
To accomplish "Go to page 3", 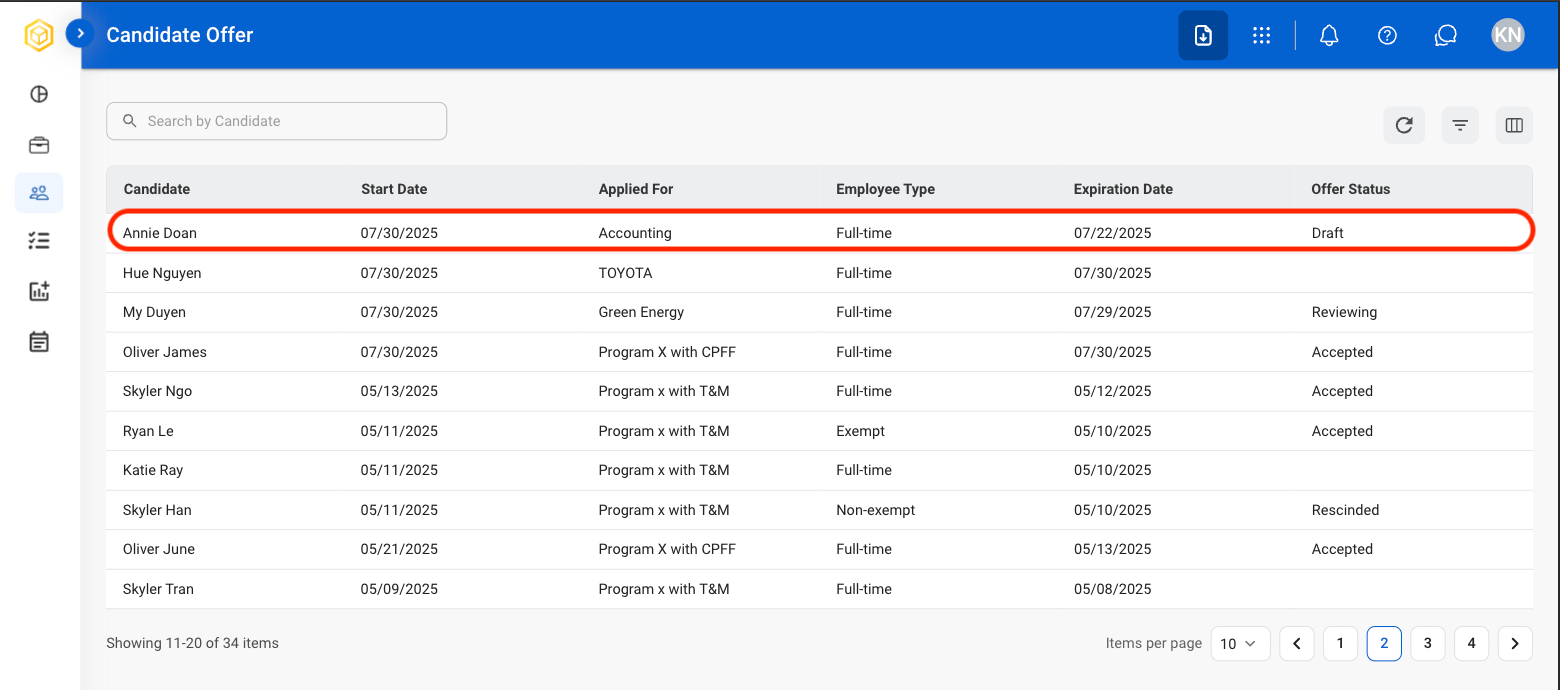I will pyautogui.click(x=1428, y=643).
